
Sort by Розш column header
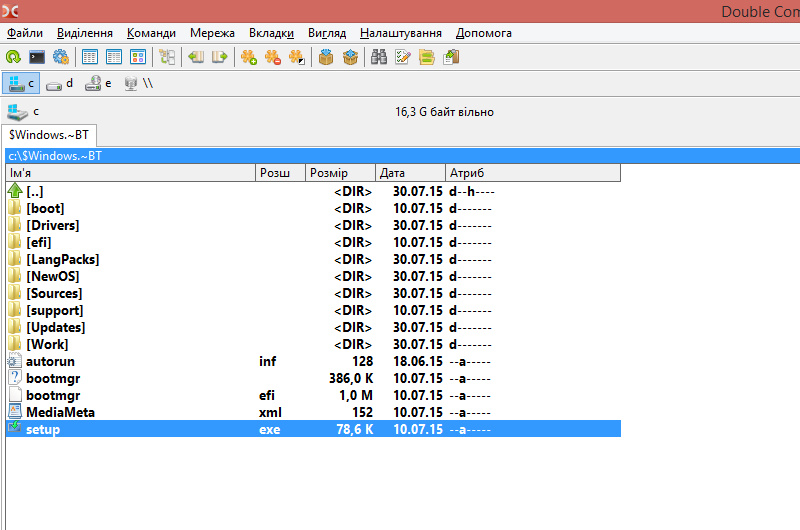280,173
